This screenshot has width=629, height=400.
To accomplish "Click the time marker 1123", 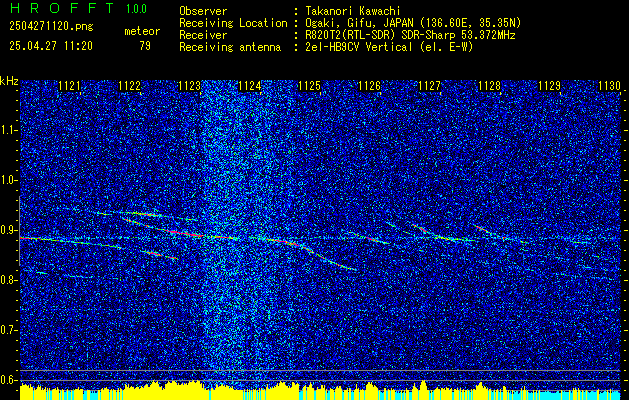I will [x=189, y=86].
